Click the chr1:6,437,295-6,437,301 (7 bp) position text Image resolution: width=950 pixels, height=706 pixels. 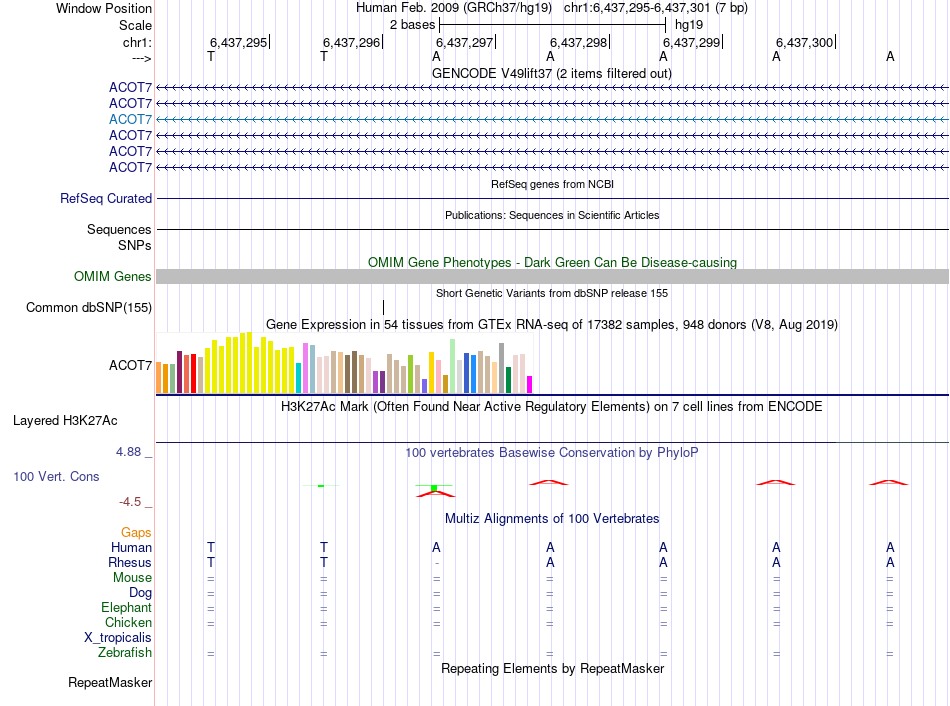(656, 8)
